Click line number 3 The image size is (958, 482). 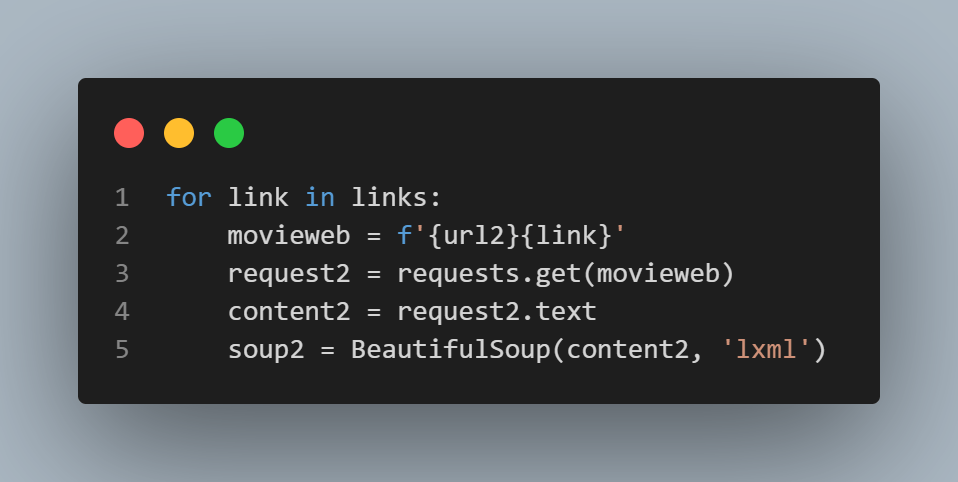click(122, 274)
